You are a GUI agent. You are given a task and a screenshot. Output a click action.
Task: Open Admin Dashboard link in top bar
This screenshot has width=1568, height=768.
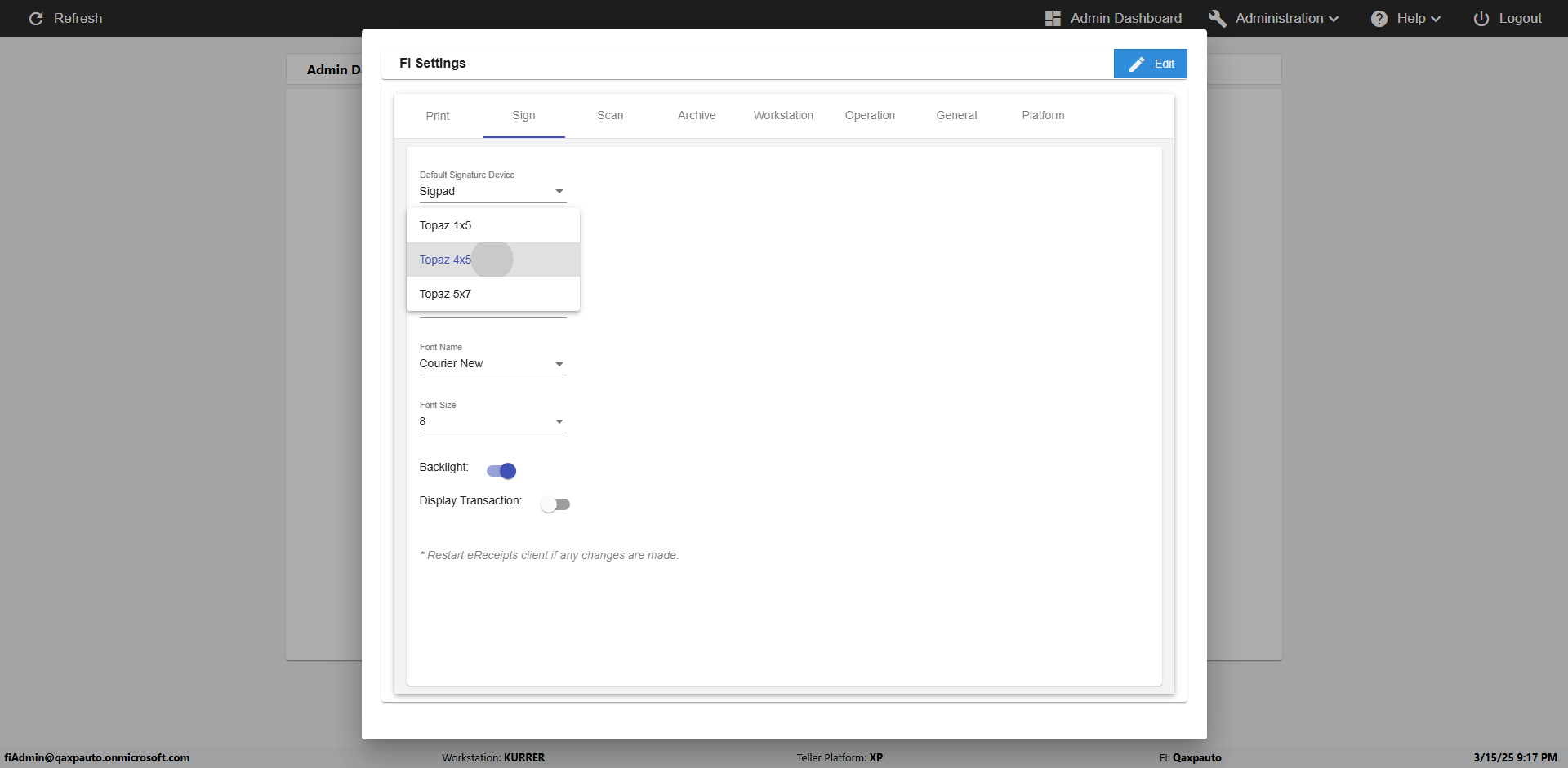pos(1126,18)
